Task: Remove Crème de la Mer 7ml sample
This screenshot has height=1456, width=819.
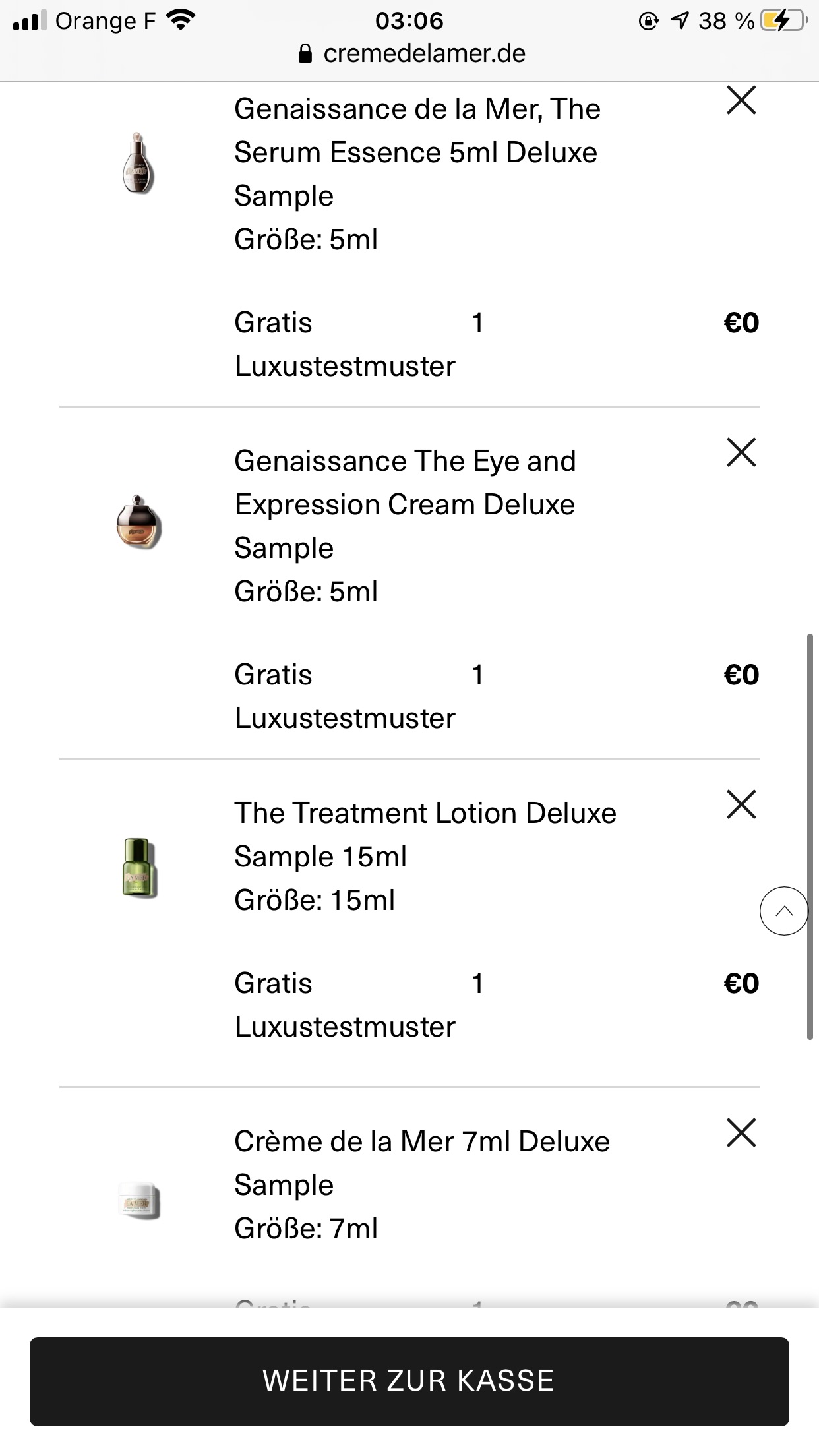Action: click(741, 1133)
